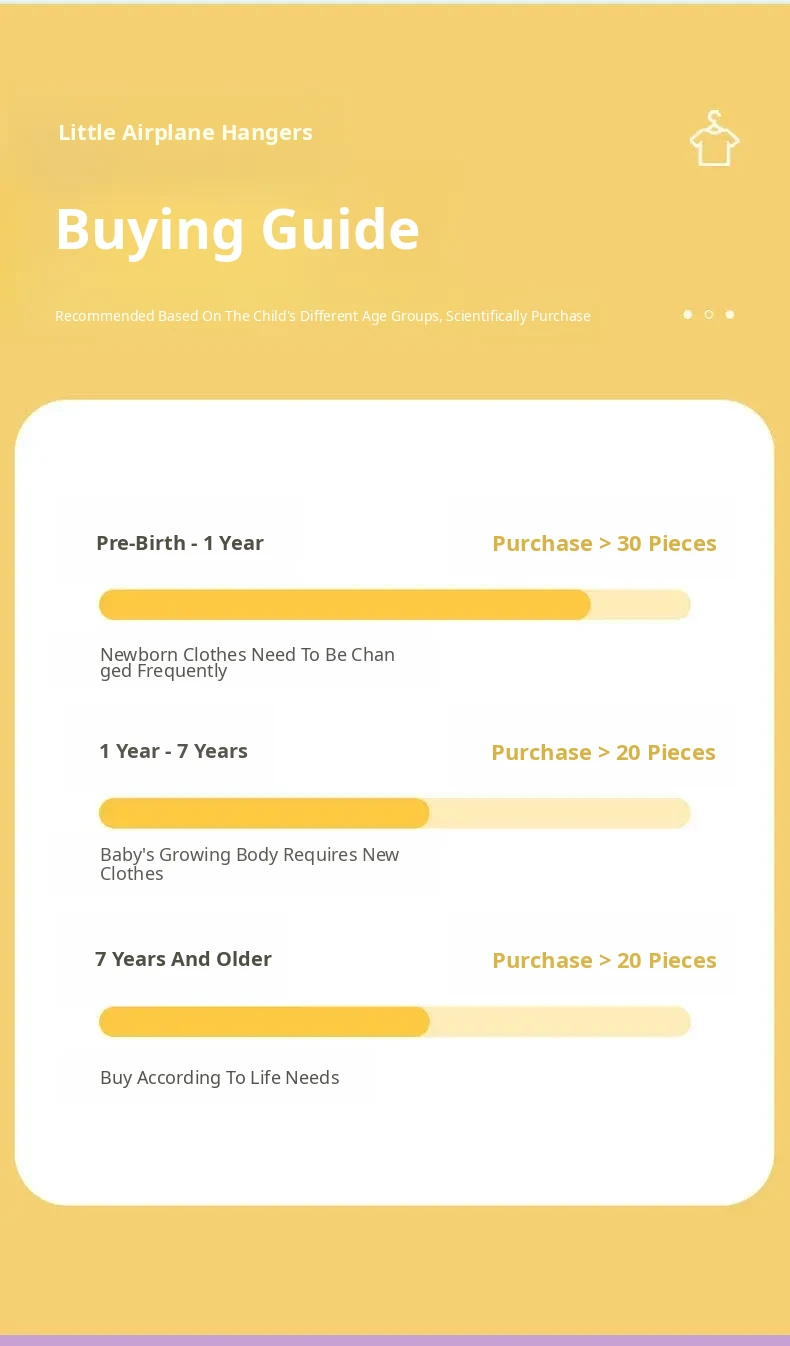Screen dimensions: 790x1346
Task: Click the 7 Years And Older progress bar
Action: pos(394,1021)
